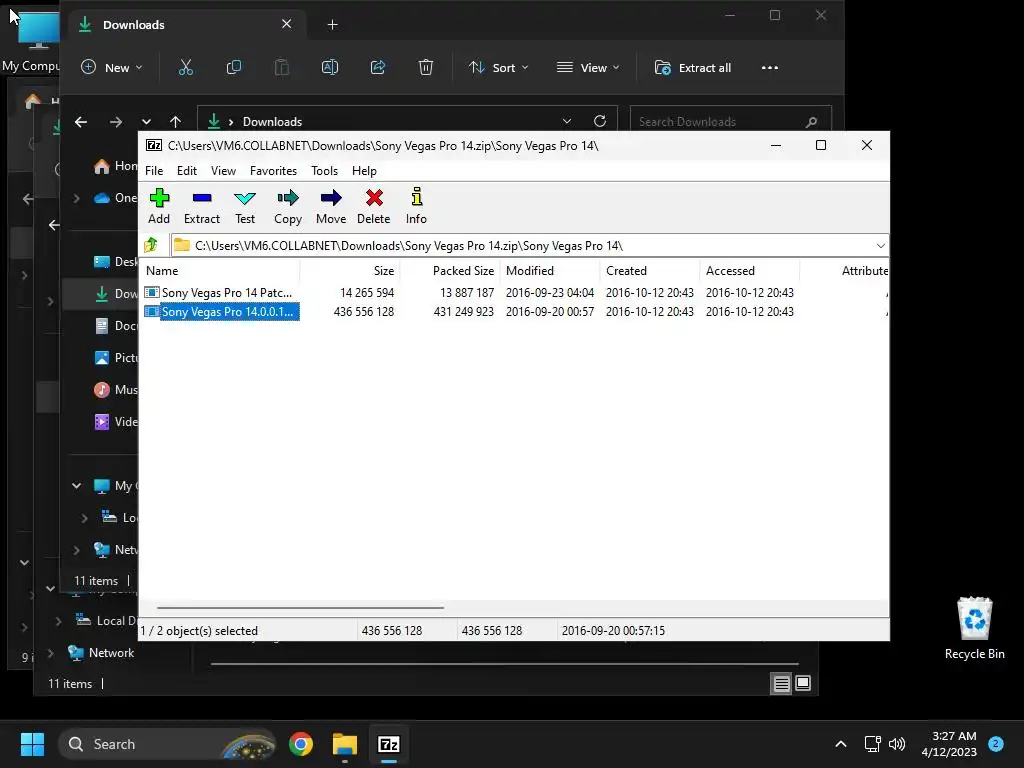
Task: Open the Sort dropdown in Explorer
Action: [498, 67]
